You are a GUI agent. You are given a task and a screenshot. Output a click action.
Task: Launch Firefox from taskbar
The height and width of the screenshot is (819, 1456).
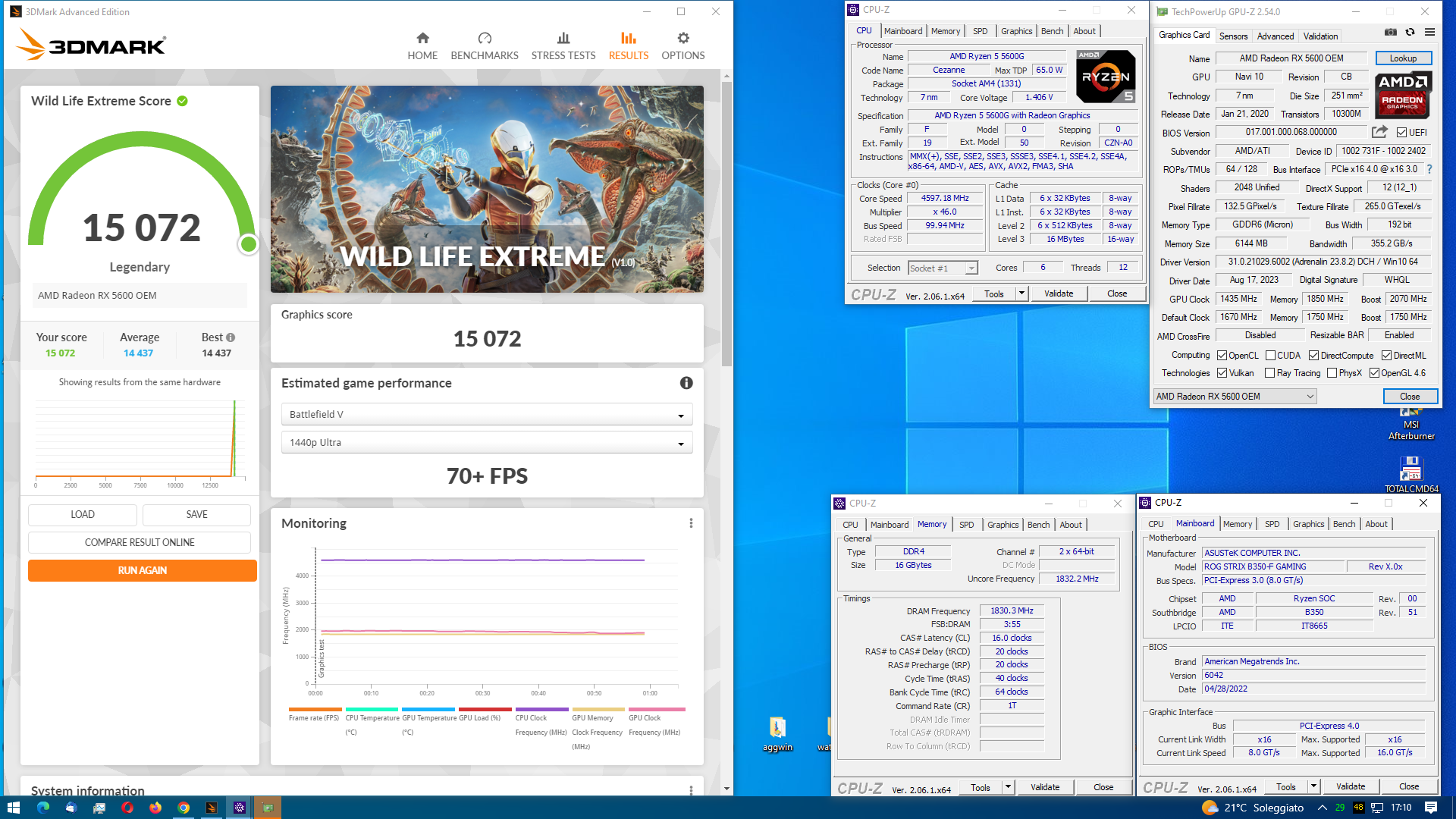[x=155, y=808]
